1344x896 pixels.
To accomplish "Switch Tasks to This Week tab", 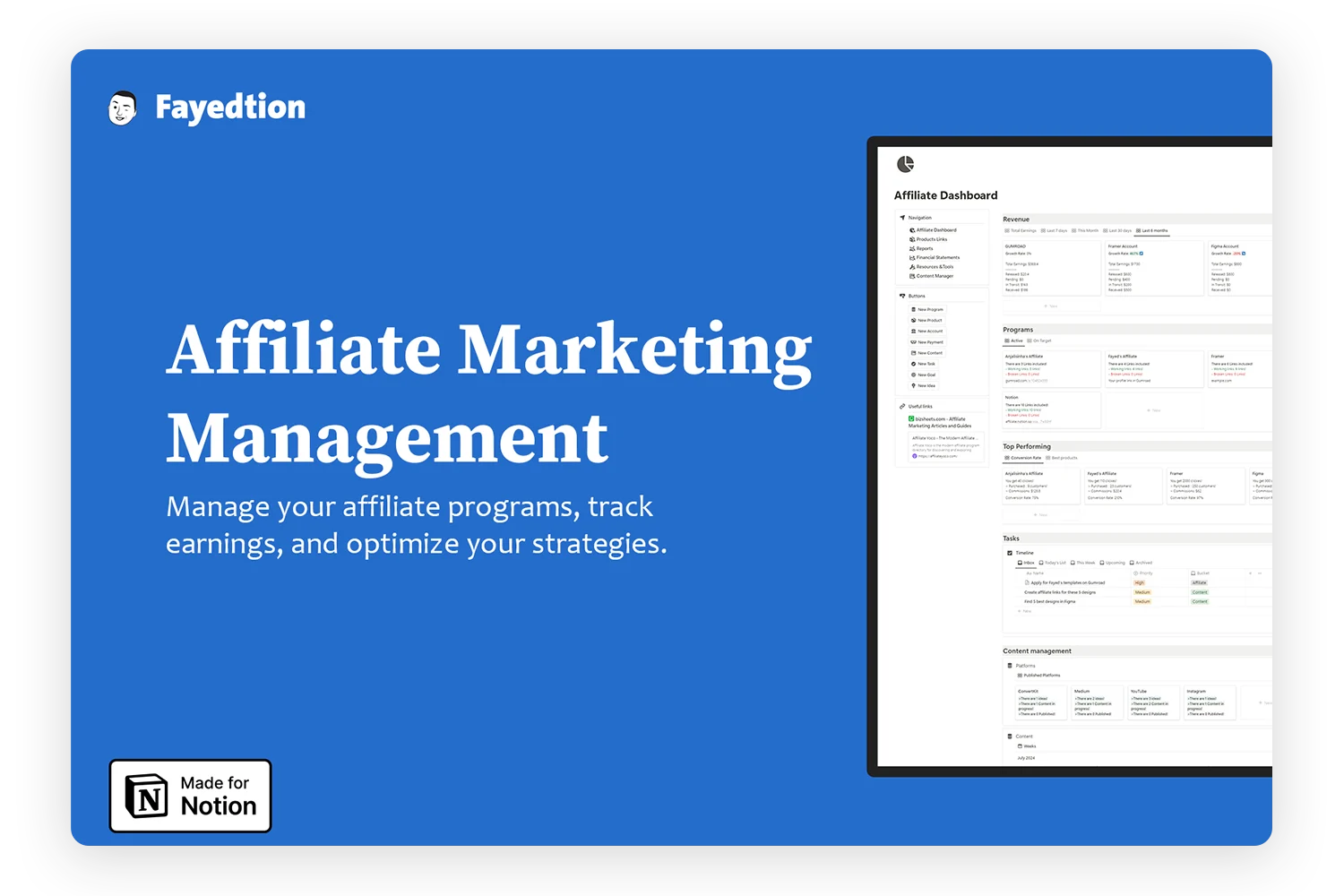I will click(x=1082, y=563).
